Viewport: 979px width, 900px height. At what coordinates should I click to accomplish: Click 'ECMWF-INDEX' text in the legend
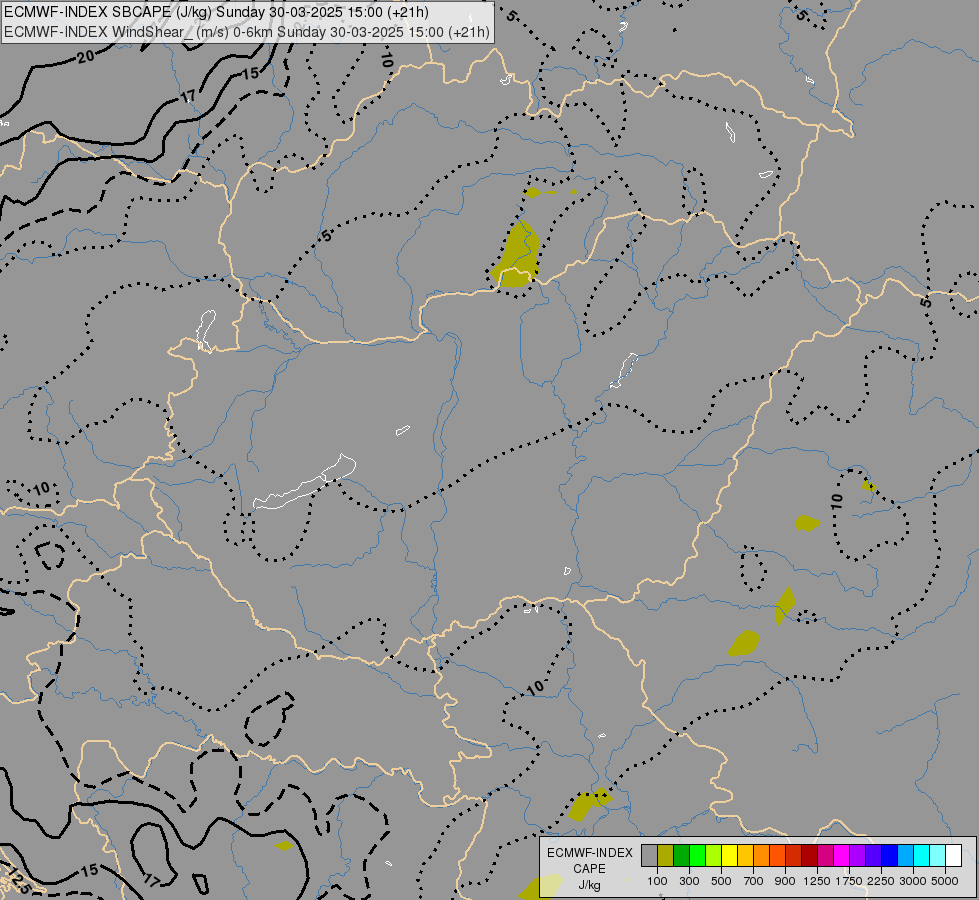click(x=589, y=853)
